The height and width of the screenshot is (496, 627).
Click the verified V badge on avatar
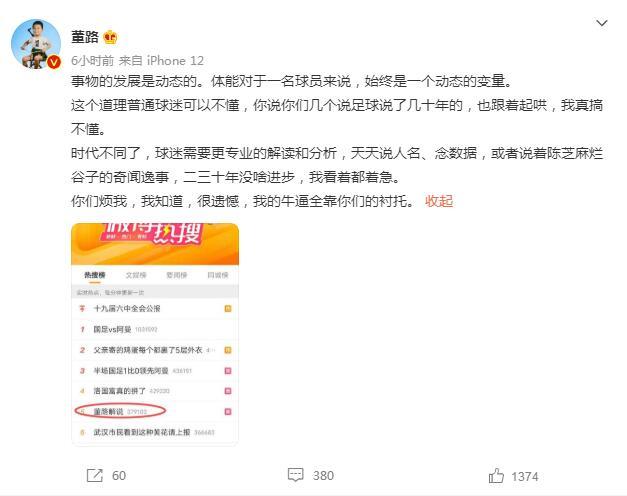point(54,62)
